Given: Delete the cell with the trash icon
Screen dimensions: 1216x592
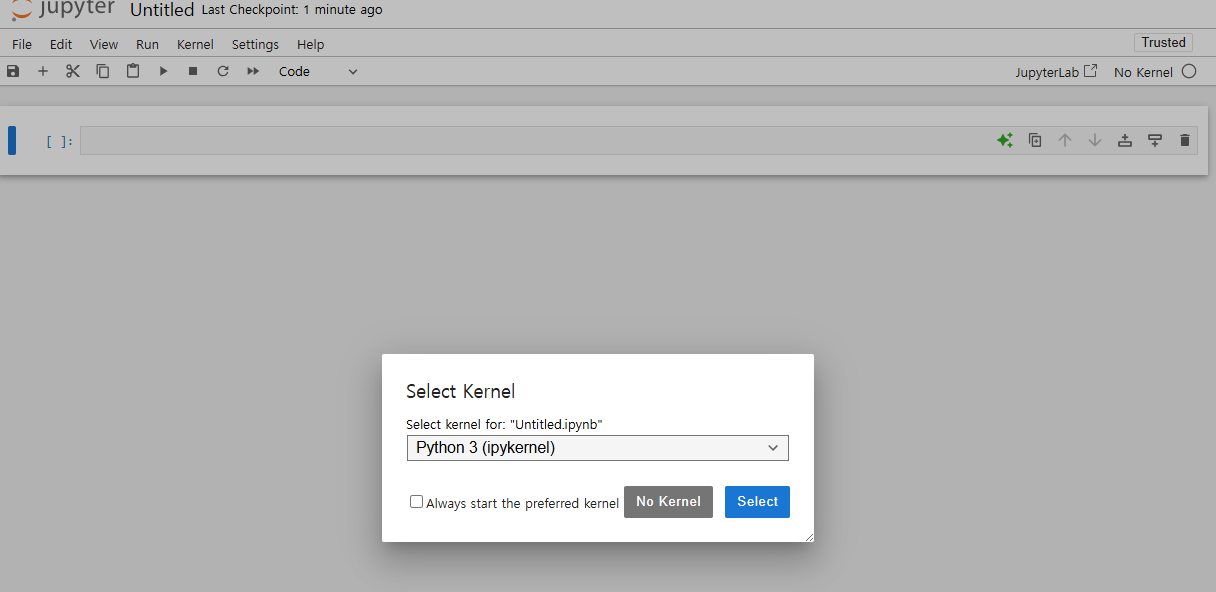Looking at the screenshot, I should tap(1185, 141).
